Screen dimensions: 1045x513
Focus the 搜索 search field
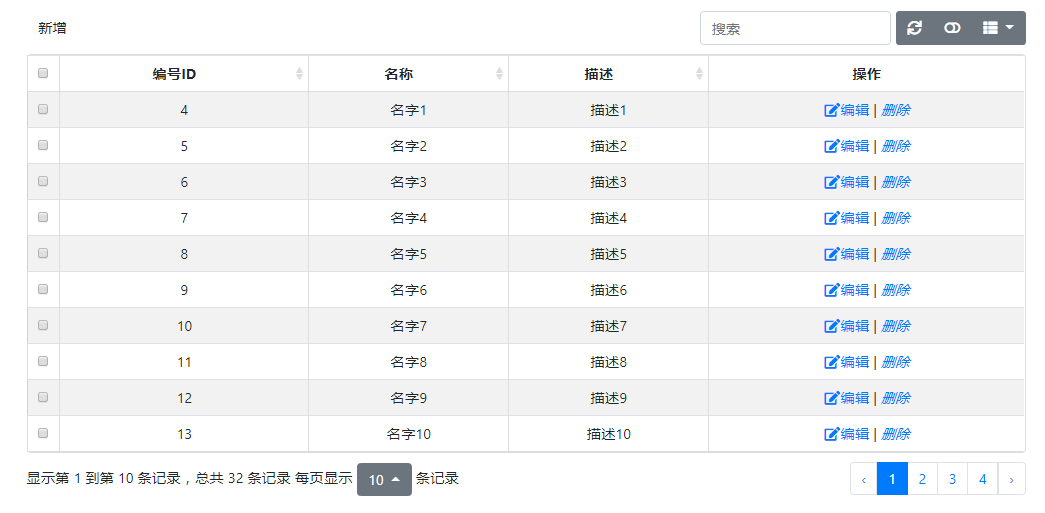point(795,29)
